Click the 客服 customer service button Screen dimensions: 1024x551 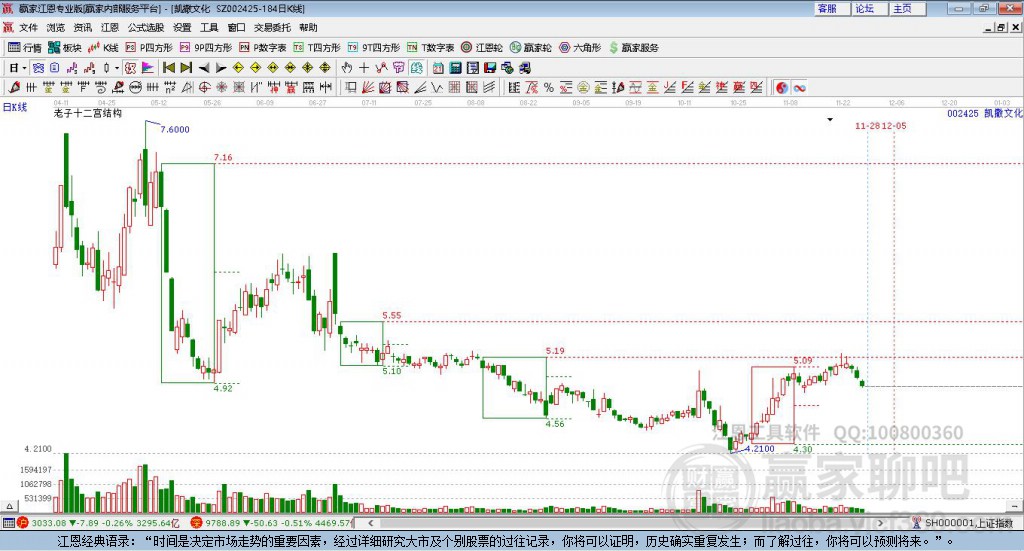[833, 8]
